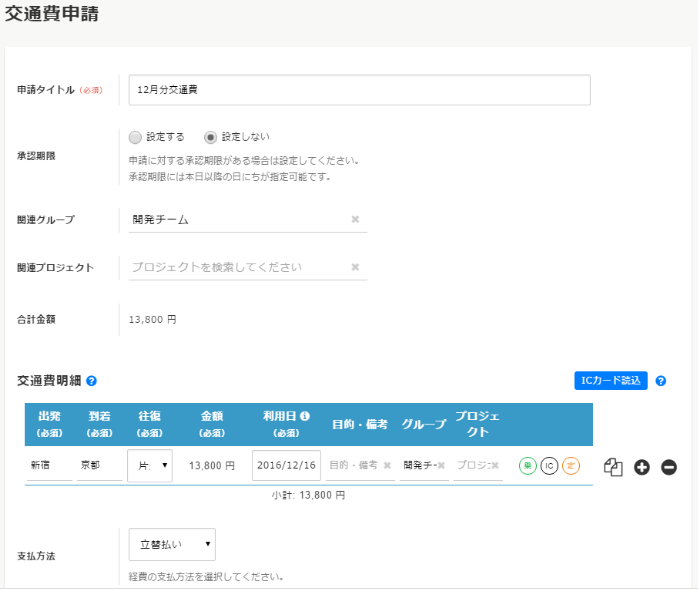Click the 申請タイトル input field

(x=359, y=90)
